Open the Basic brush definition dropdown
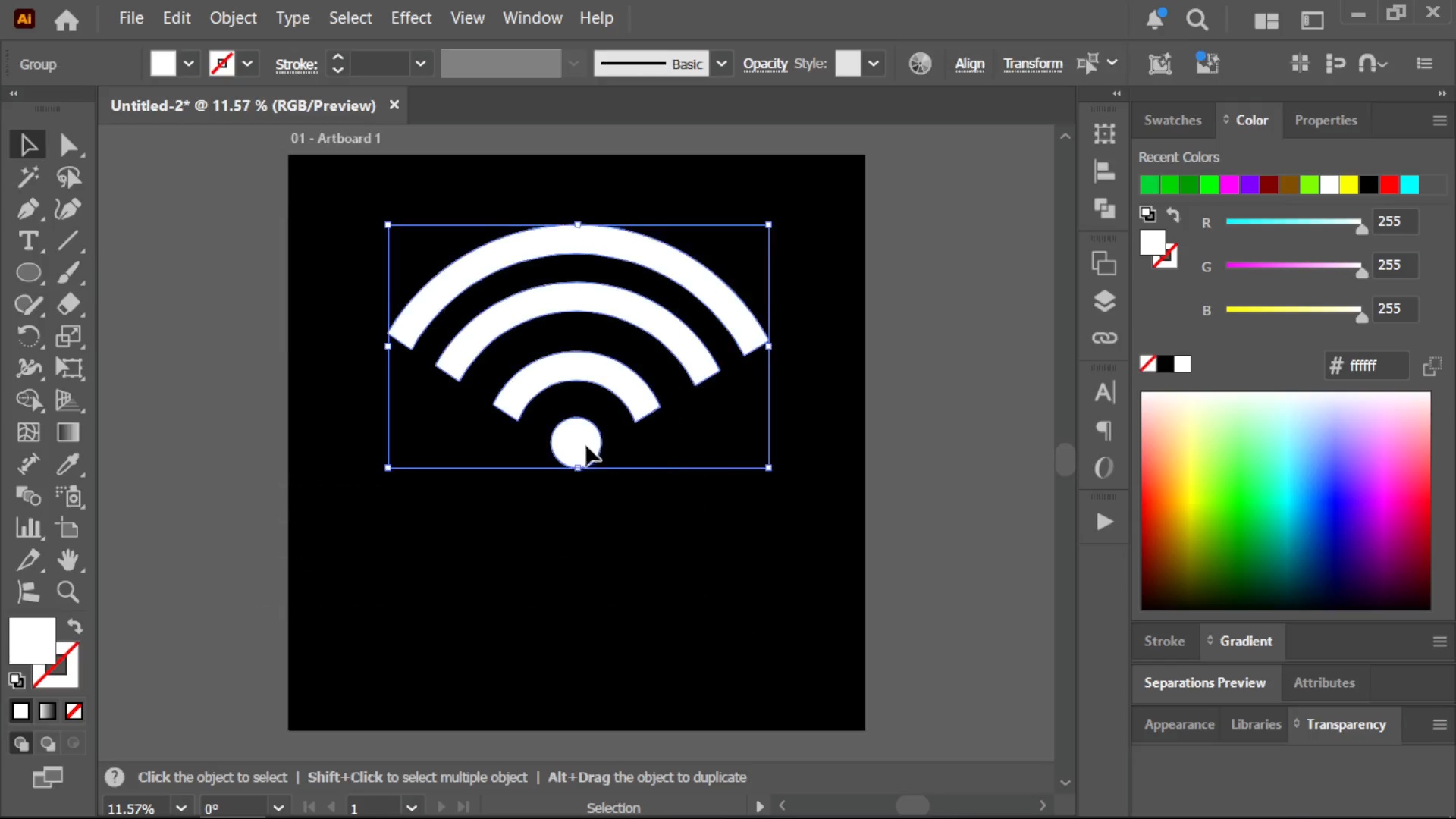The image size is (1456, 819). coord(722,64)
